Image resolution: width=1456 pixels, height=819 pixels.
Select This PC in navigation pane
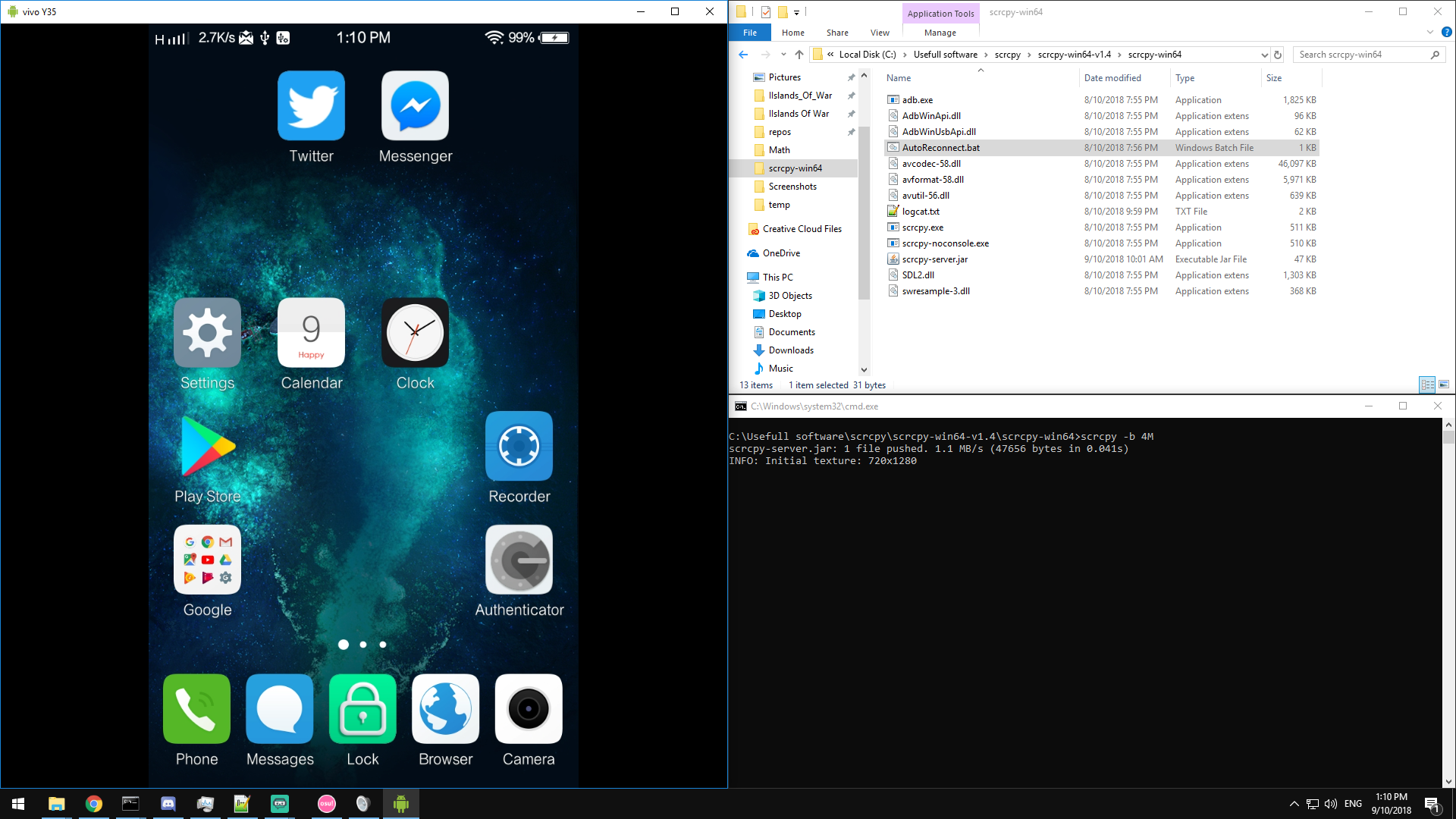[x=778, y=278]
